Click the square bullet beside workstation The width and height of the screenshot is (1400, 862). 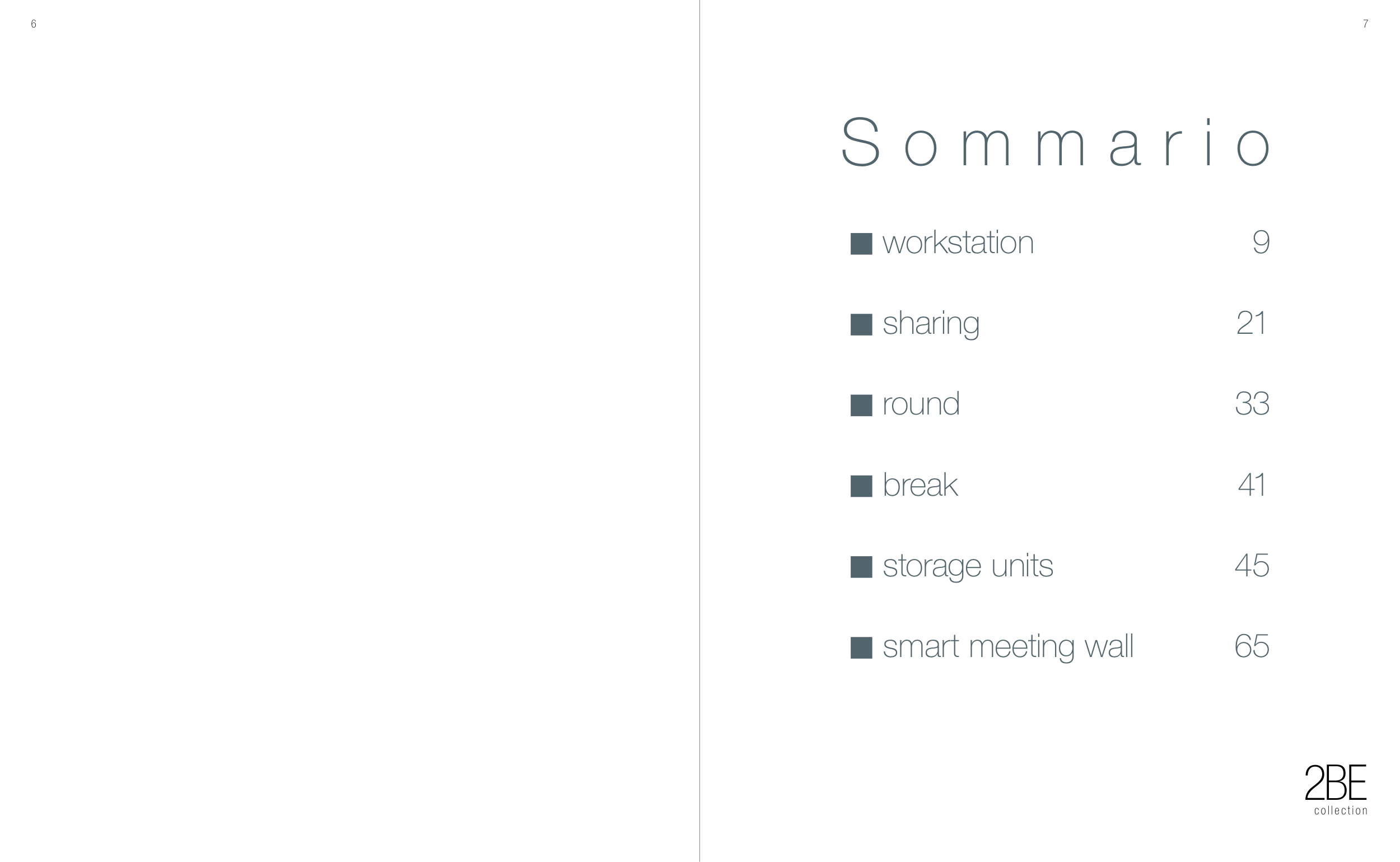coord(861,244)
